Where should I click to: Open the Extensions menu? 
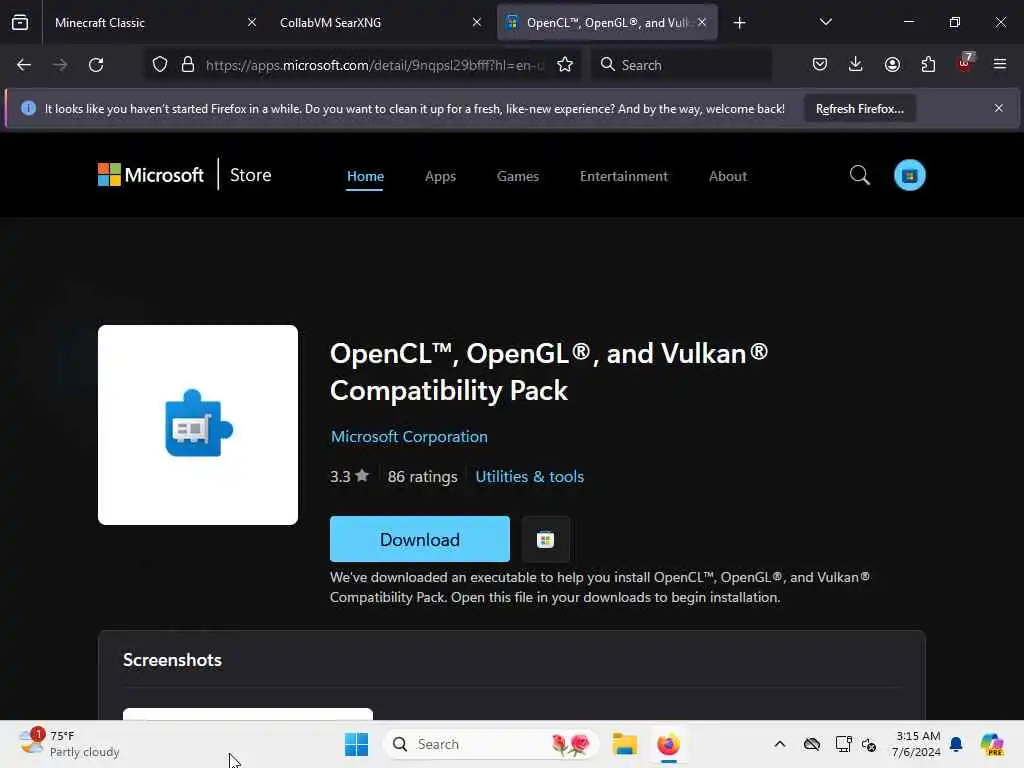point(928,65)
